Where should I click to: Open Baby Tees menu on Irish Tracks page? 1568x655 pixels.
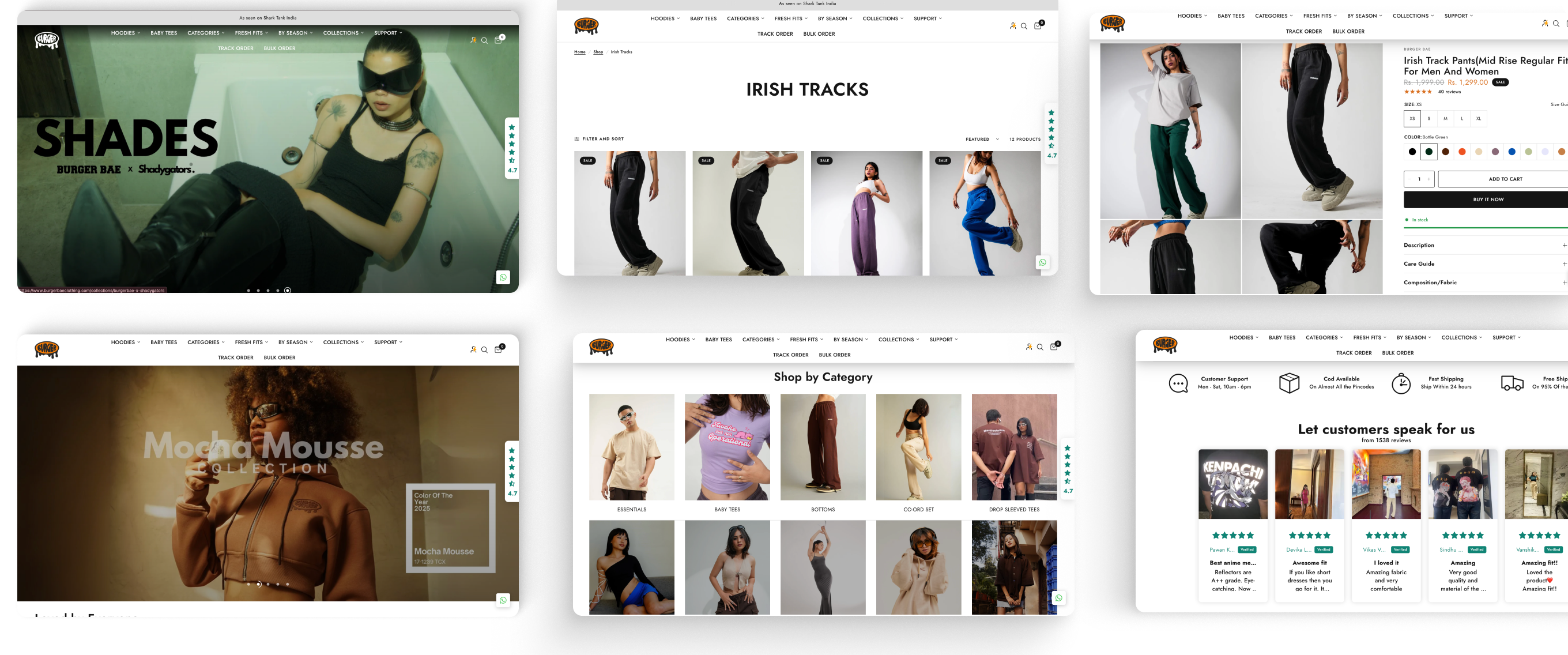pyautogui.click(x=703, y=19)
